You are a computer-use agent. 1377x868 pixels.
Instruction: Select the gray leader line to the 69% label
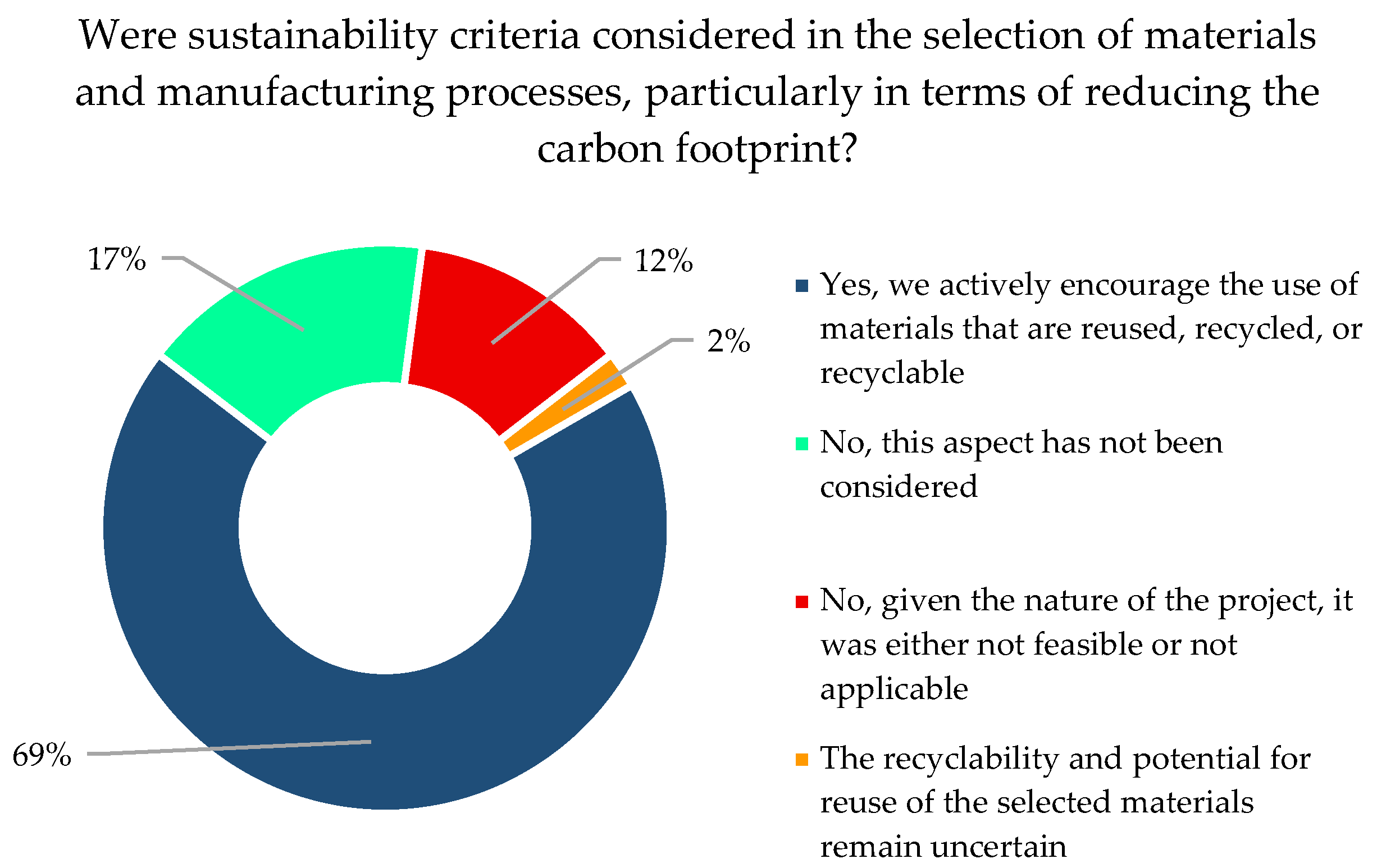click(229, 748)
